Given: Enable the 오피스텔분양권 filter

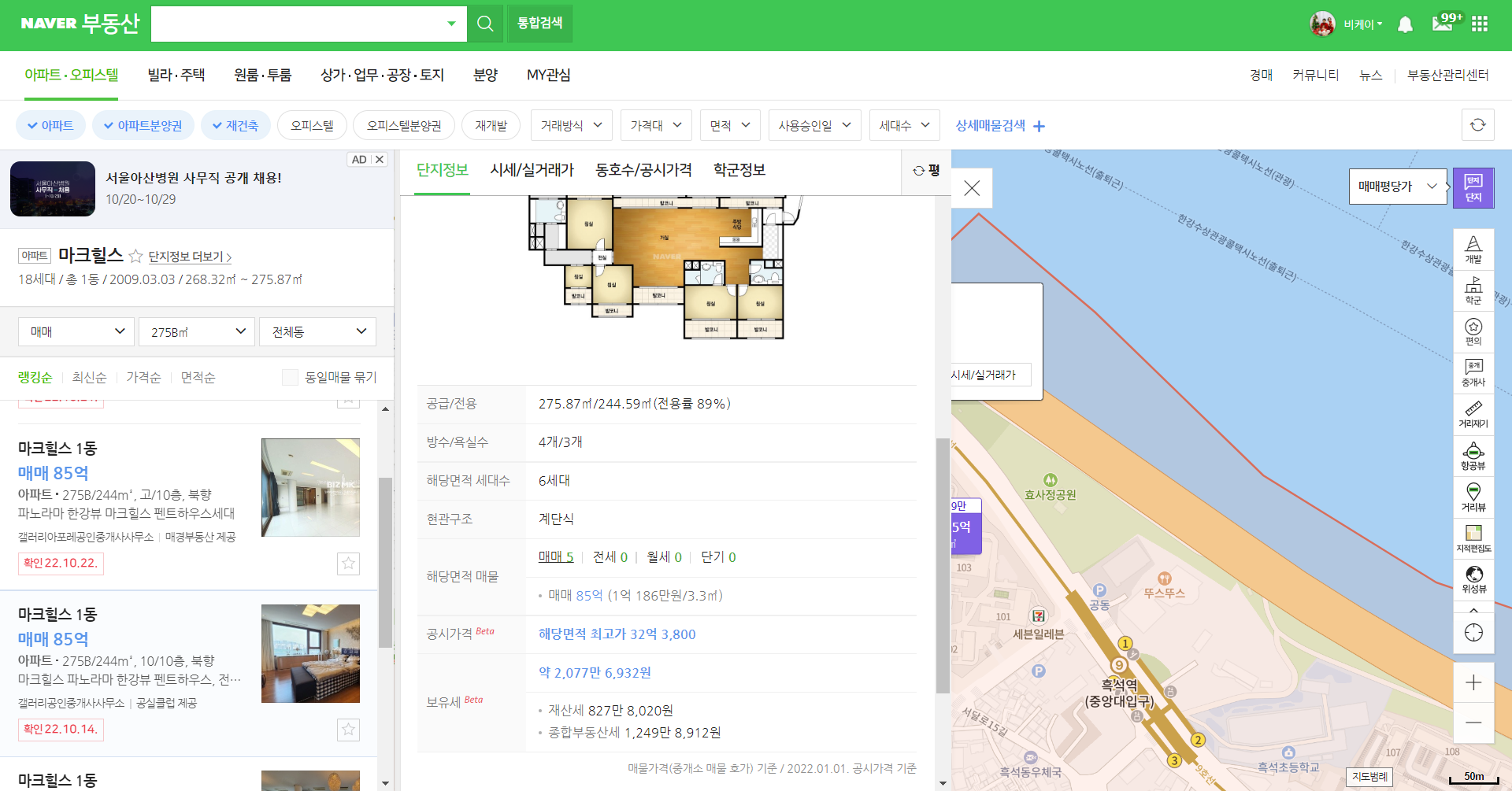Looking at the screenshot, I should click(x=404, y=125).
